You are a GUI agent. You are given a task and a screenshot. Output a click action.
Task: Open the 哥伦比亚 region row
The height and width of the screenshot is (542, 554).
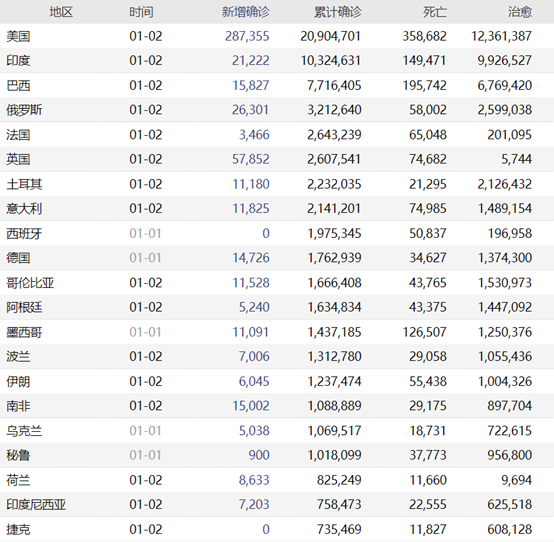point(277,283)
